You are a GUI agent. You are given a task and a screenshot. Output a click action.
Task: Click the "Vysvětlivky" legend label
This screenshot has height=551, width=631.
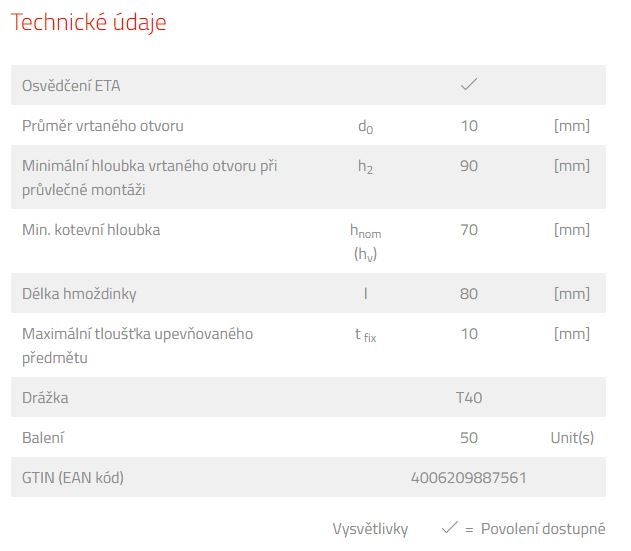click(x=371, y=529)
